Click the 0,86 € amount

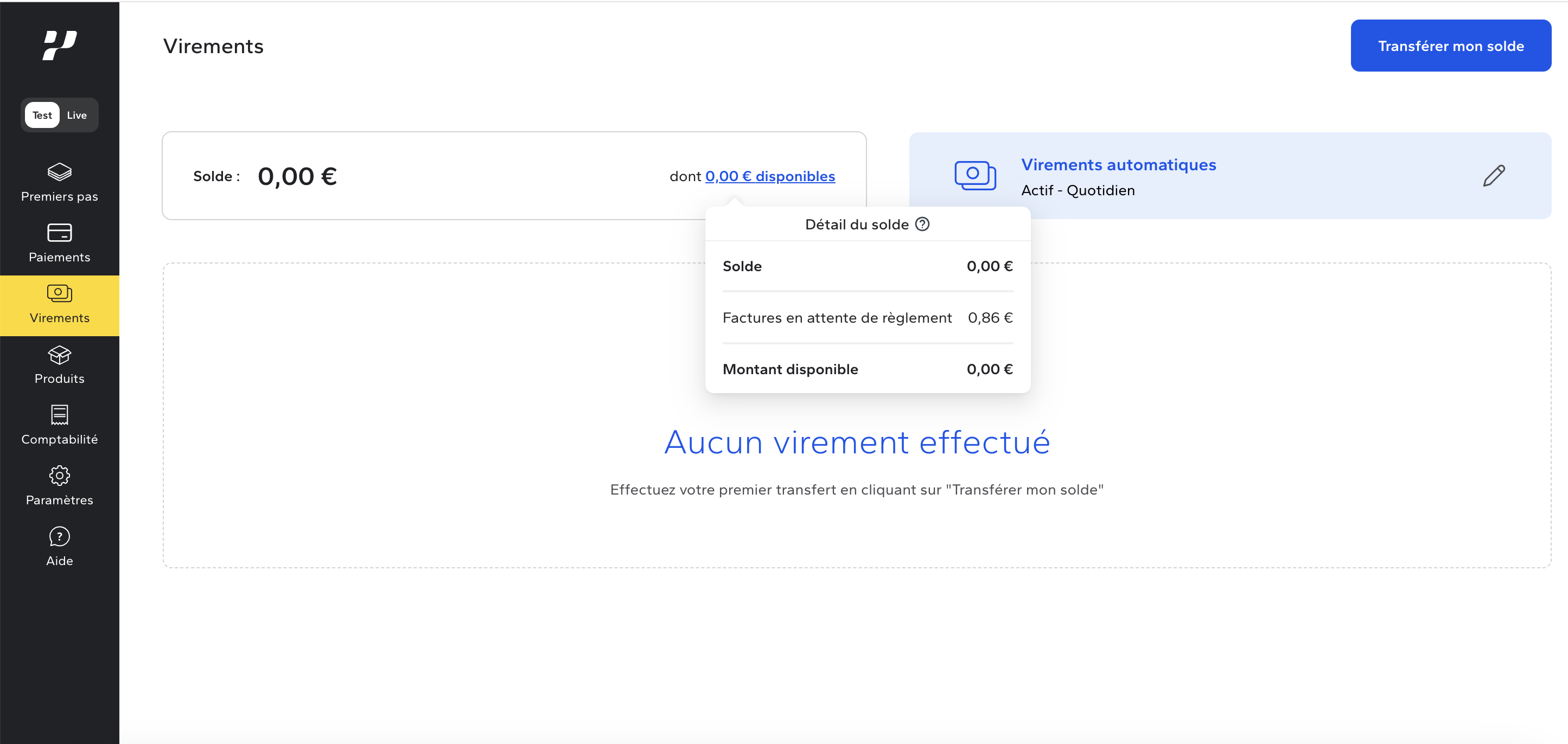[990, 318]
